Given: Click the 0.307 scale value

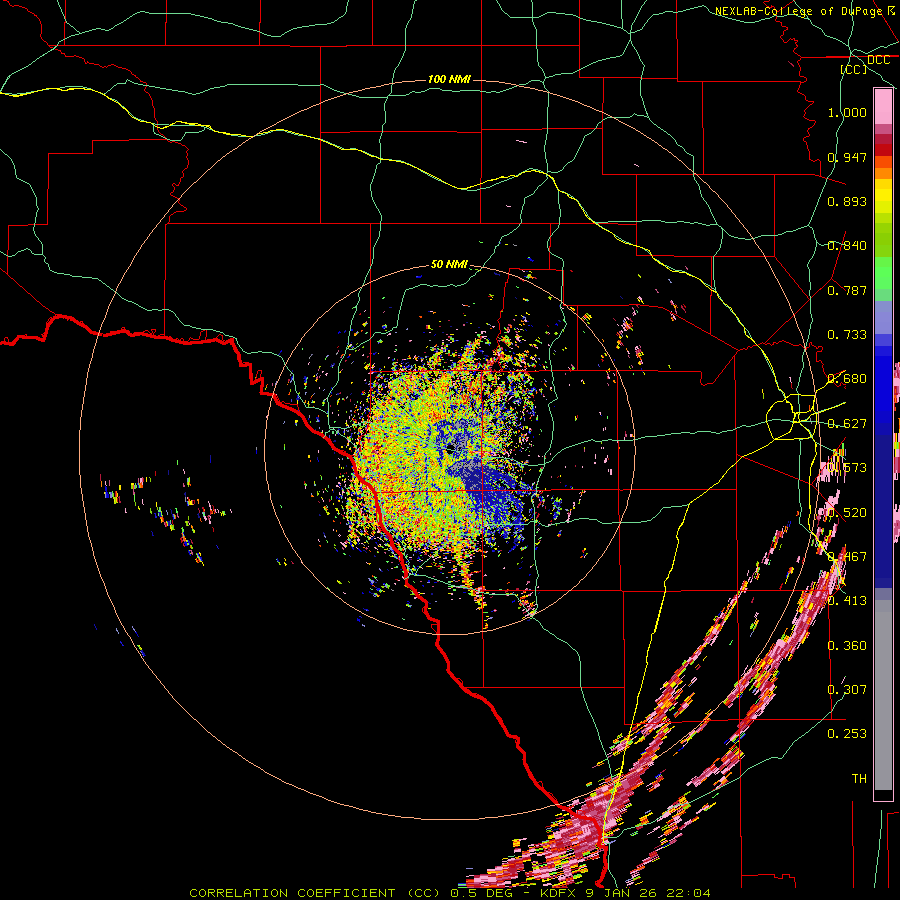Looking at the screenshot, I should pos(847,690).
